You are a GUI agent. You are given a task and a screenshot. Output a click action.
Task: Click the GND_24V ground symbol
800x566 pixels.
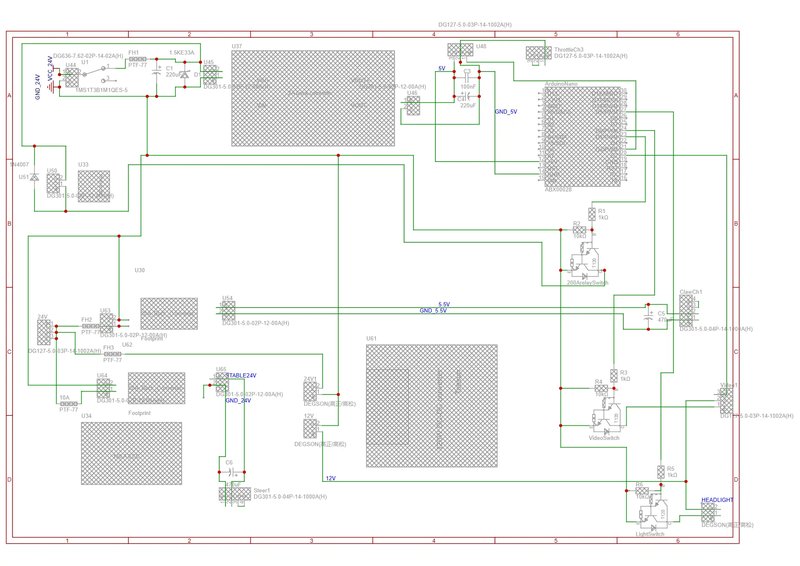pos(51,89)
